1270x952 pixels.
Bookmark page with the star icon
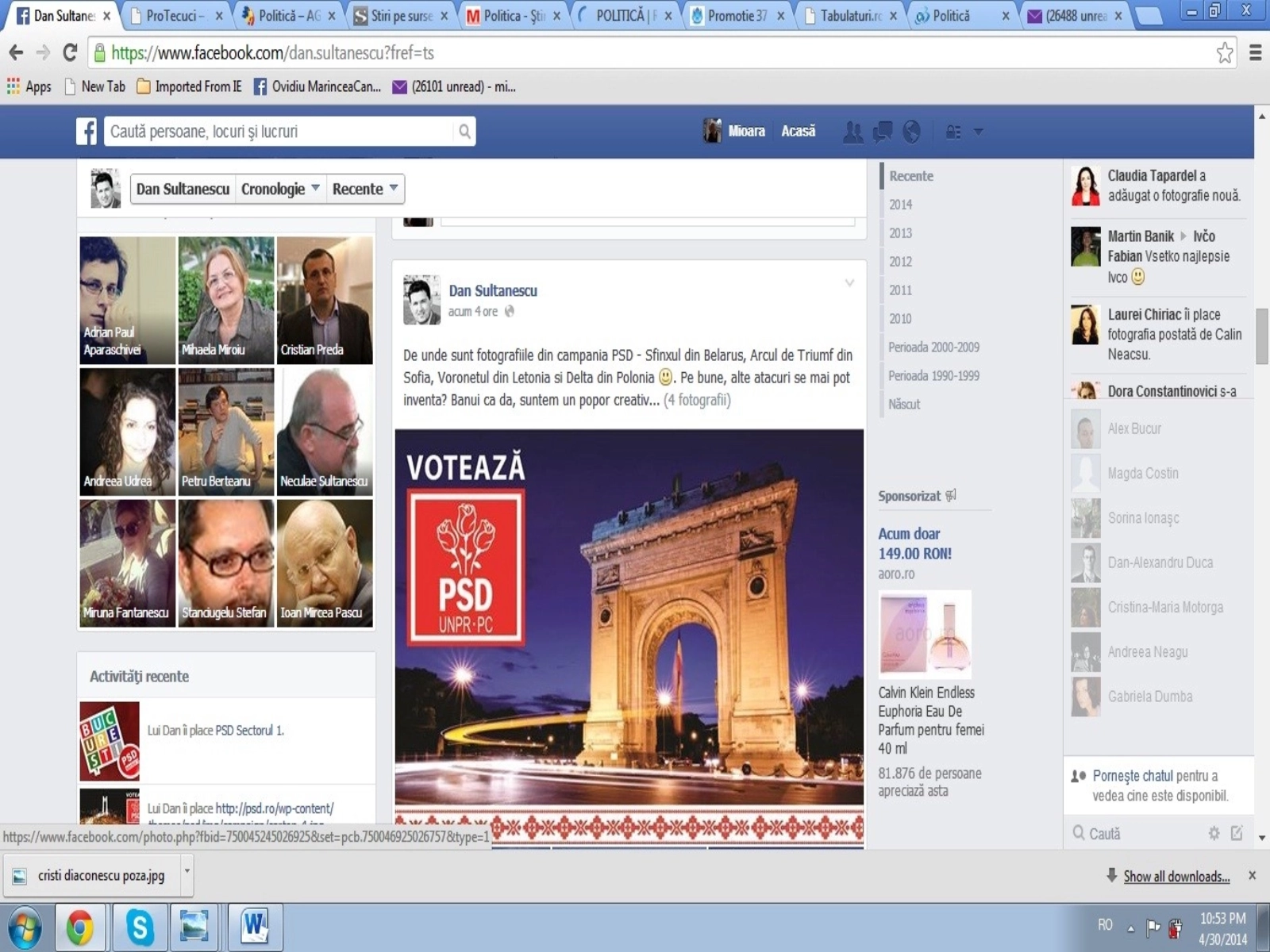[x=1224, y=53]
